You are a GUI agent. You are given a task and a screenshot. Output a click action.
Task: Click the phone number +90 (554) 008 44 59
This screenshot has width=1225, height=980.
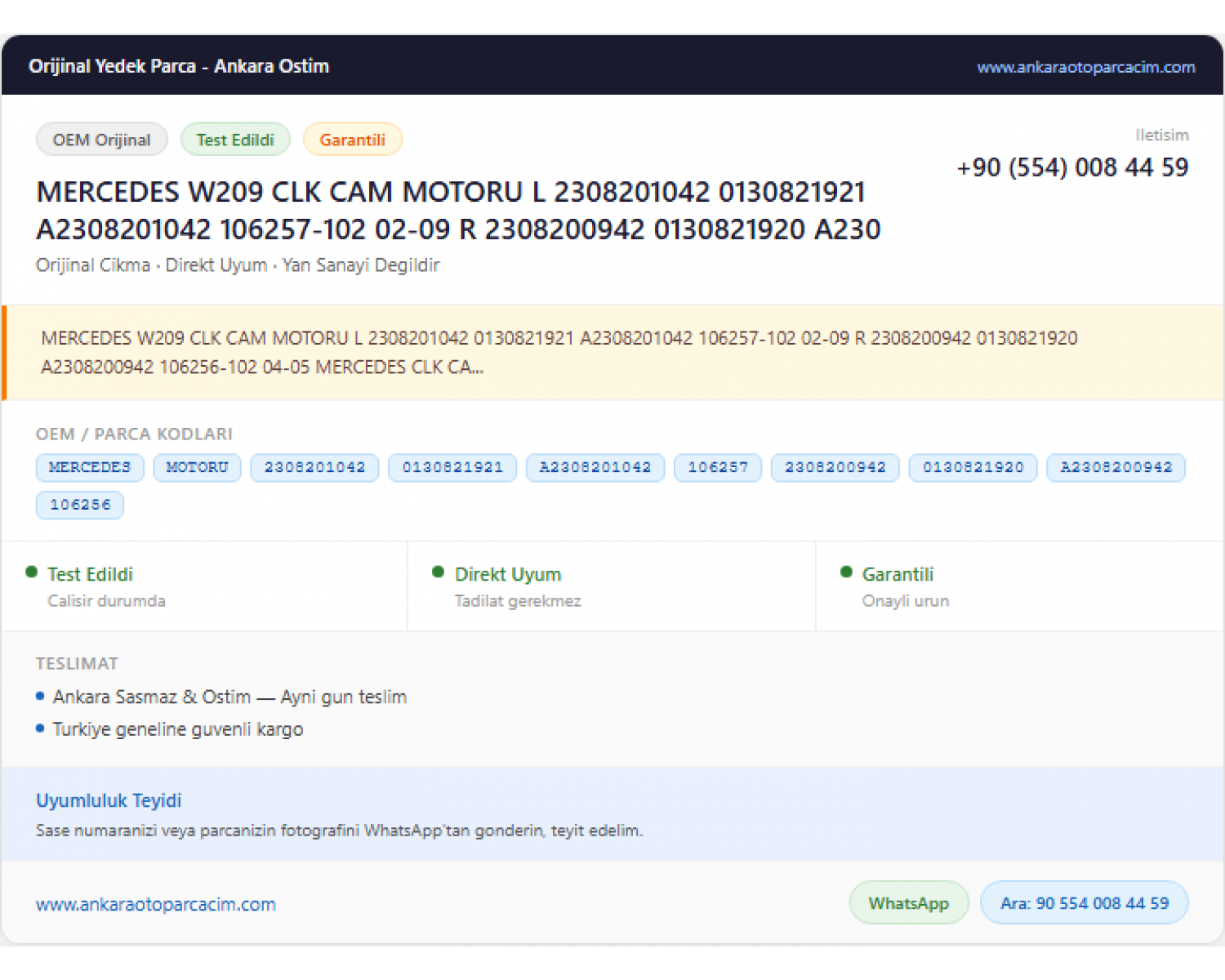1072,167
